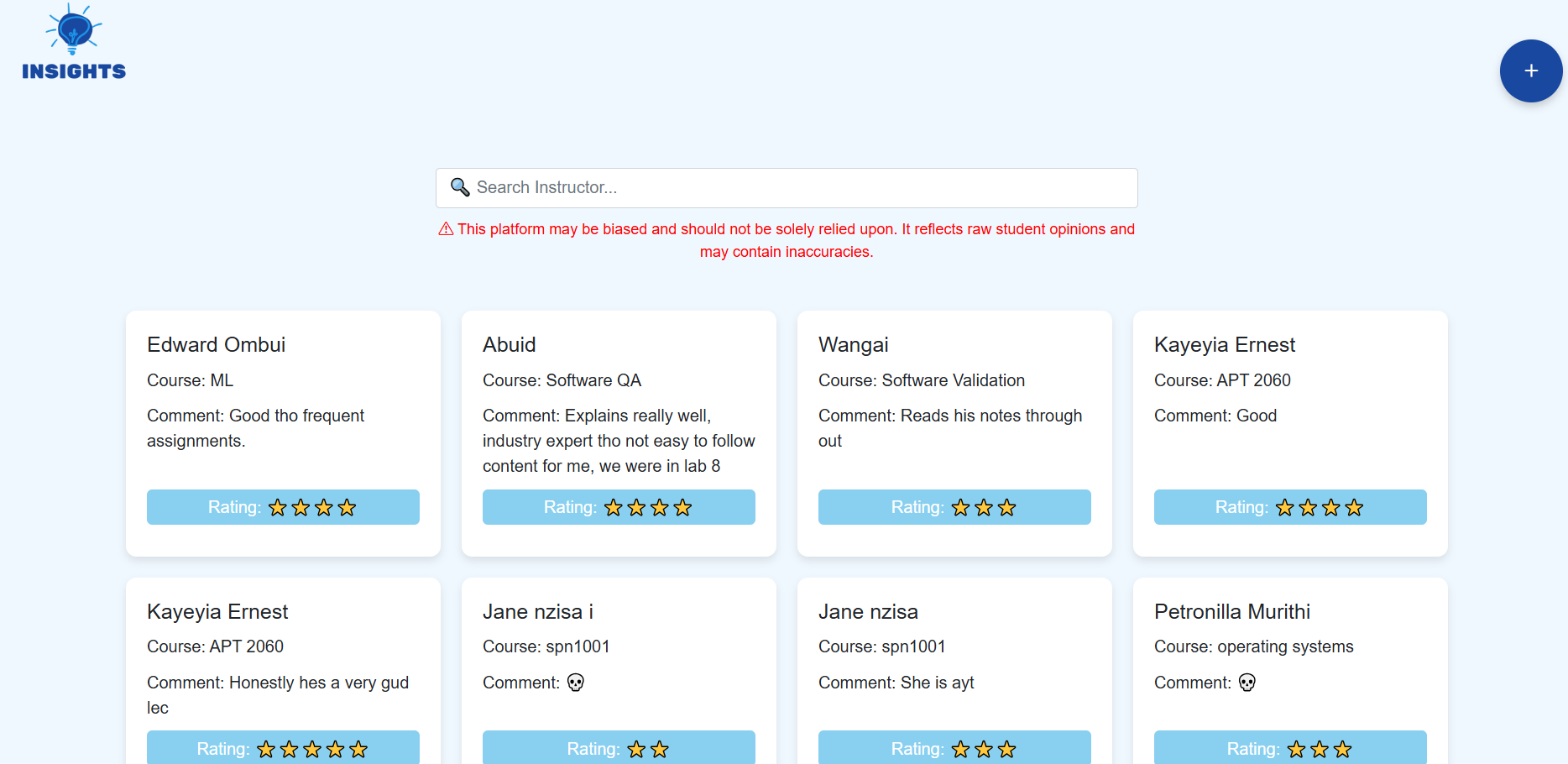
Task: Click the first star in Edward Ombui's rating
Action: [277, 507]
